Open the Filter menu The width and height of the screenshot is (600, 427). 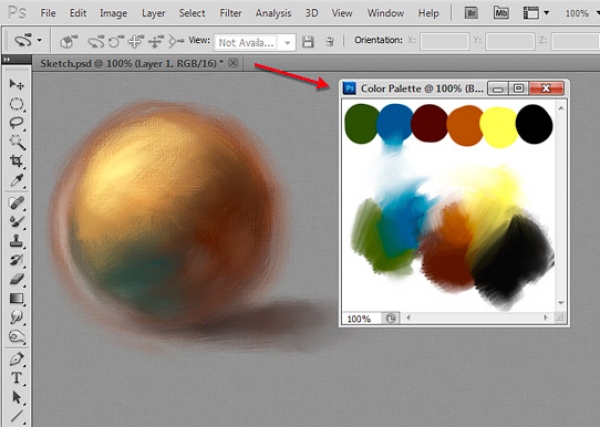click(x=230, y=13)
